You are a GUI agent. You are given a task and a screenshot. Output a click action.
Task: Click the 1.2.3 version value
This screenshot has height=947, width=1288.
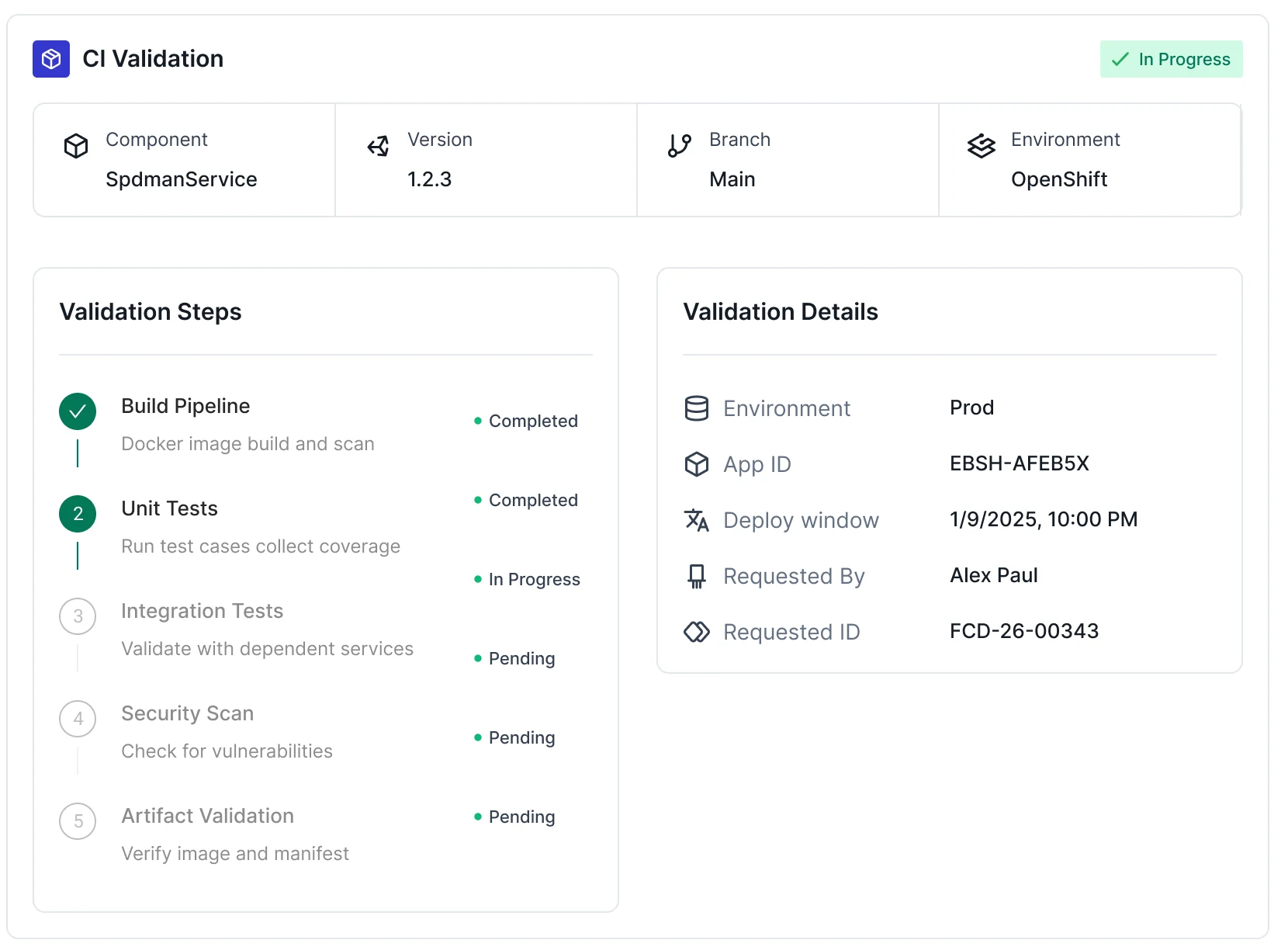click(x=429, y=179)
